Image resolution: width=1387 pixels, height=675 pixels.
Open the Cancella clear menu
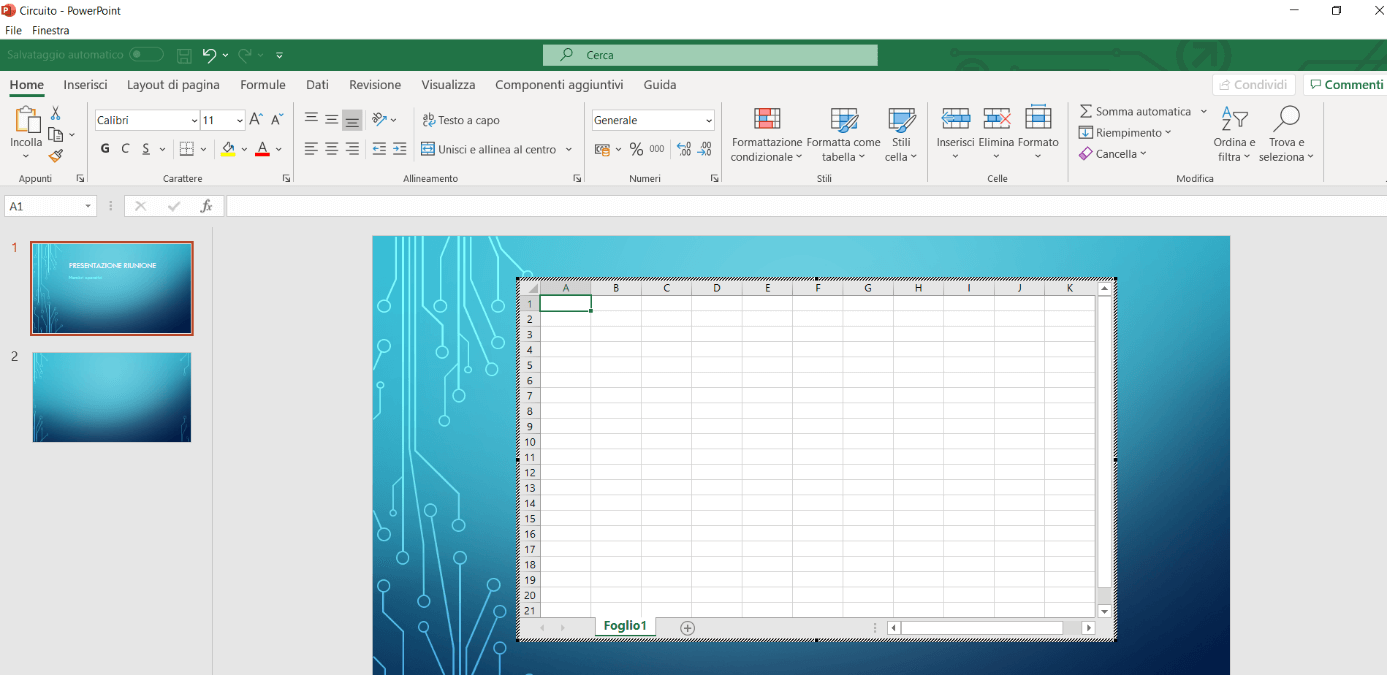tap(1113, 154)
